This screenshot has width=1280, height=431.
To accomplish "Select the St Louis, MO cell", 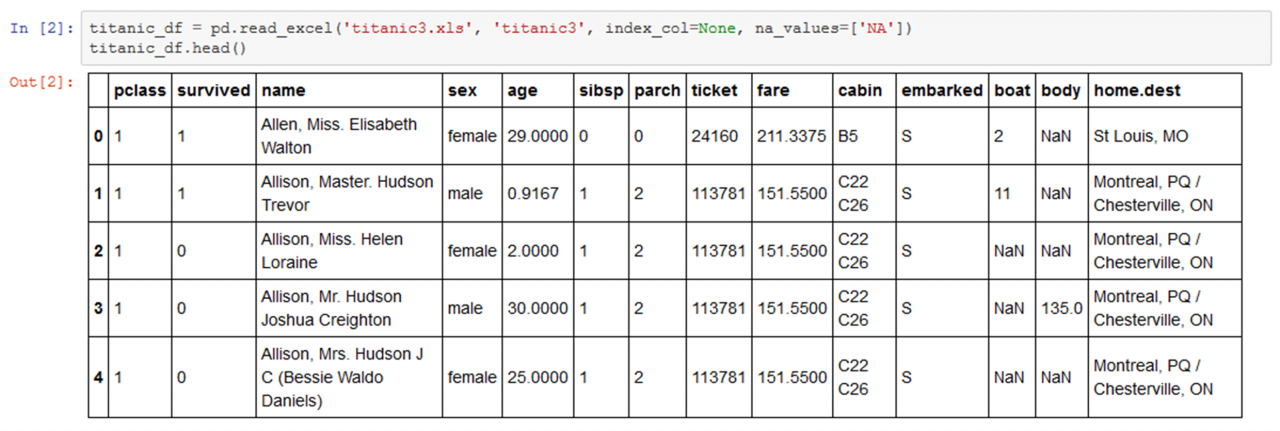I will coord(1165,136).
